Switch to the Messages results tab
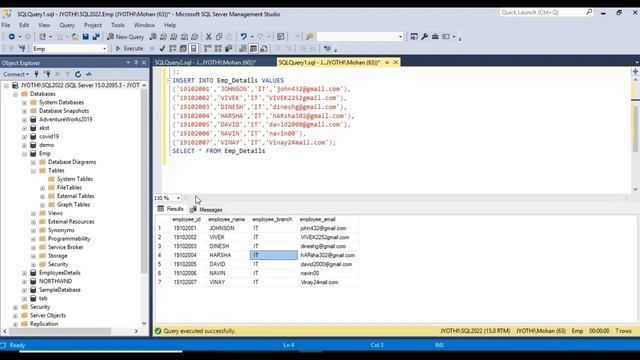The width and height of the screenshot is (640, 360). click(206, 209)
